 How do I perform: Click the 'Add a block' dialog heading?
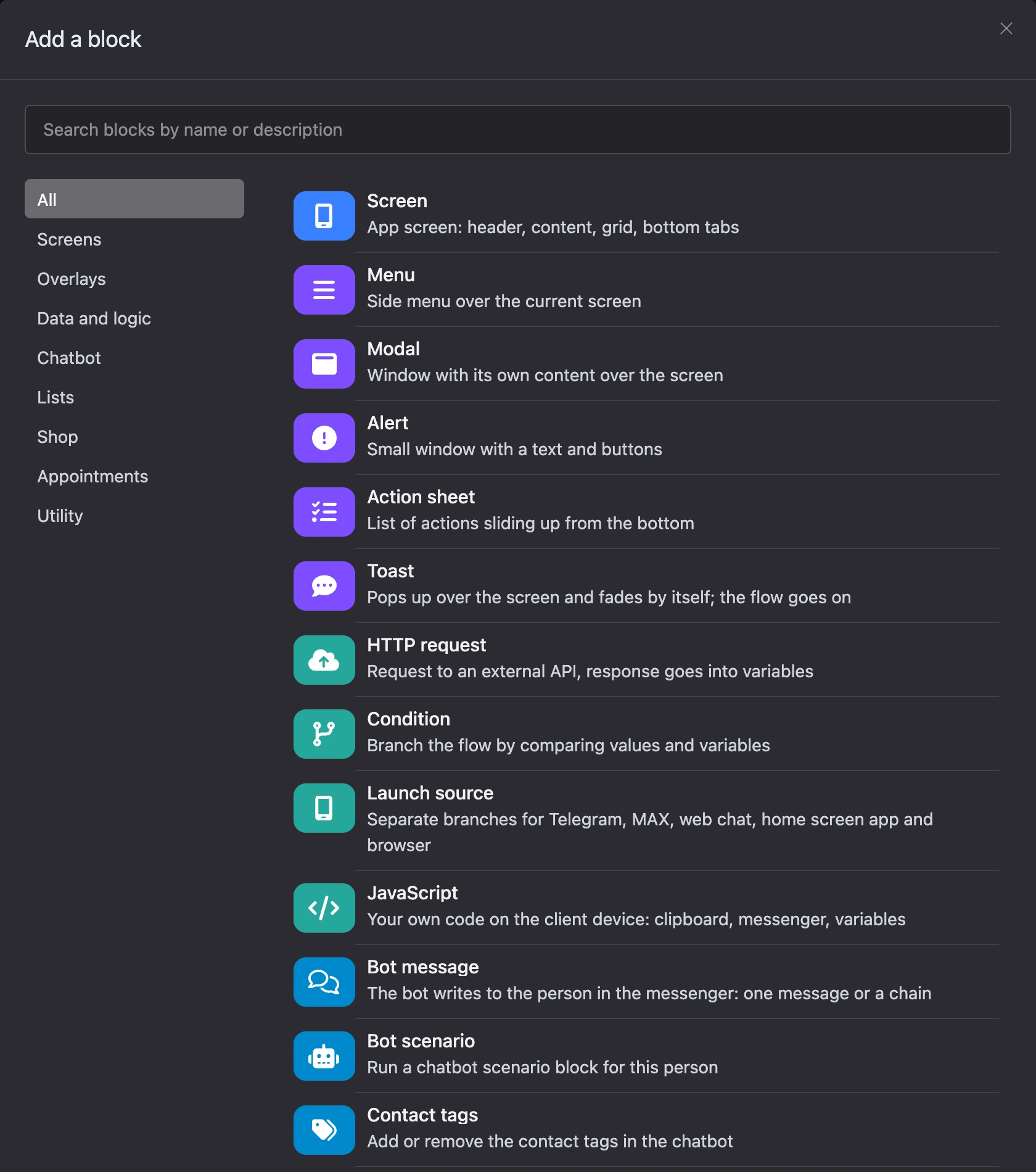[83, 39]
